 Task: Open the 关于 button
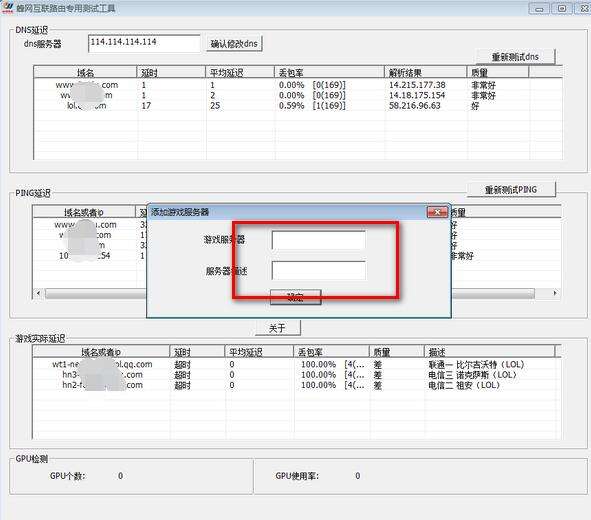278,328
